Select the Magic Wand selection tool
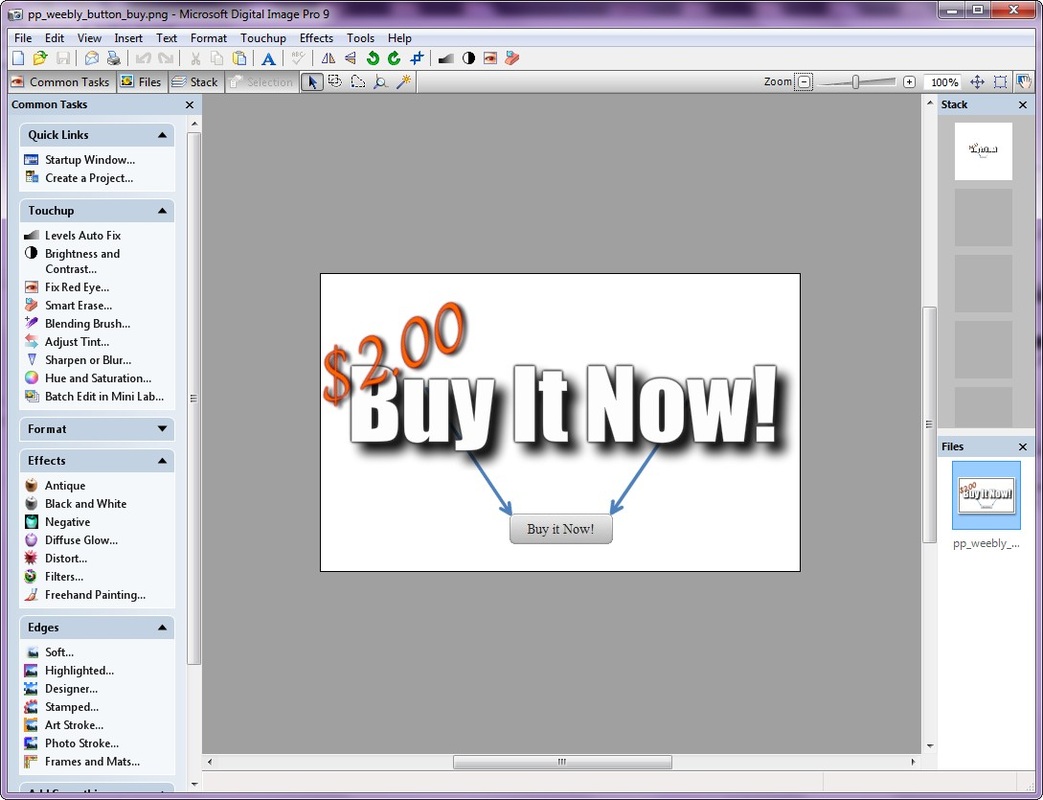The width and height of the screenshot is (1043, 800). pos(404,82)
